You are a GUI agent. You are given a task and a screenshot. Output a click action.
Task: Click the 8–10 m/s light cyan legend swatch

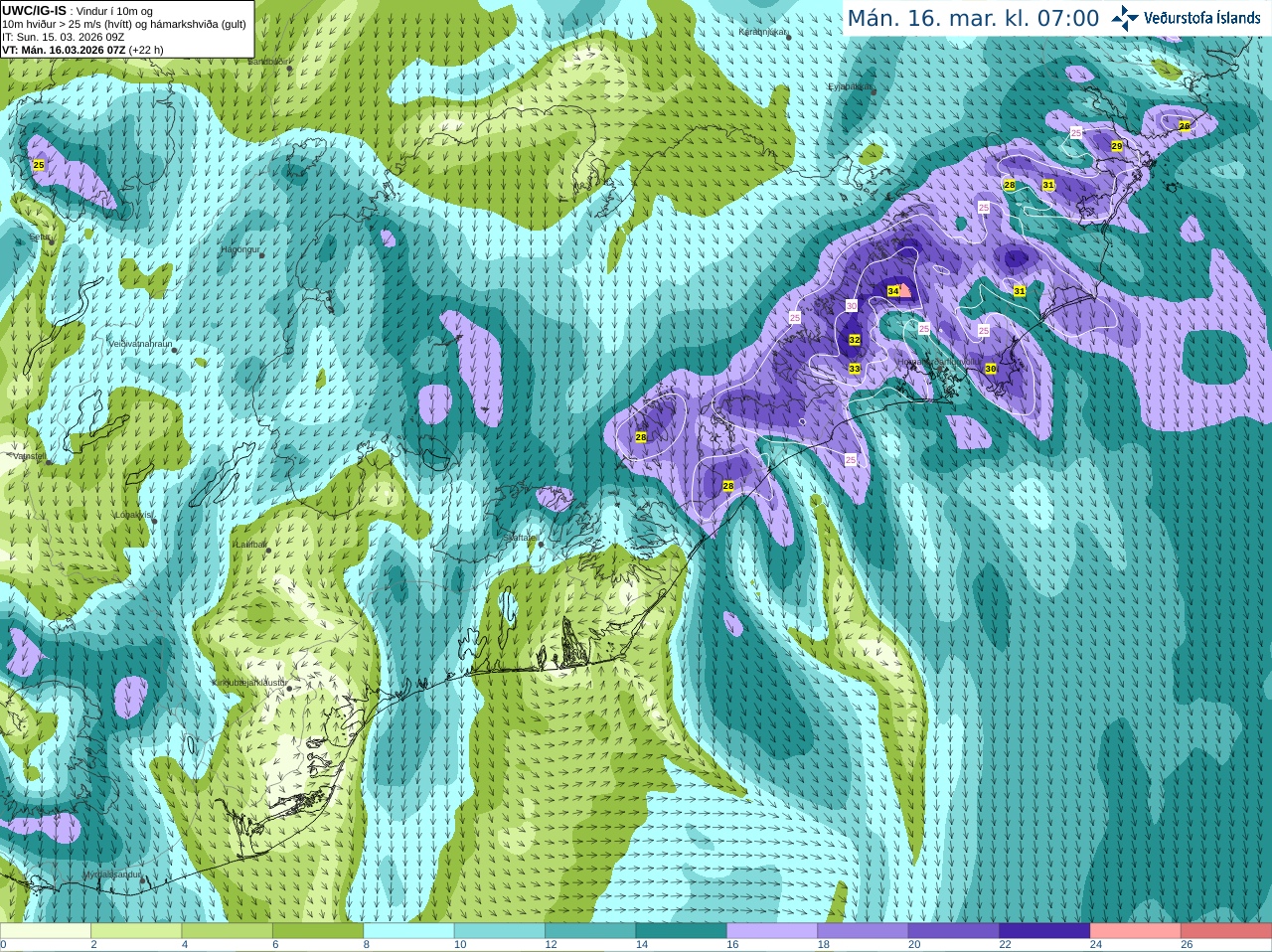[408, 930]
